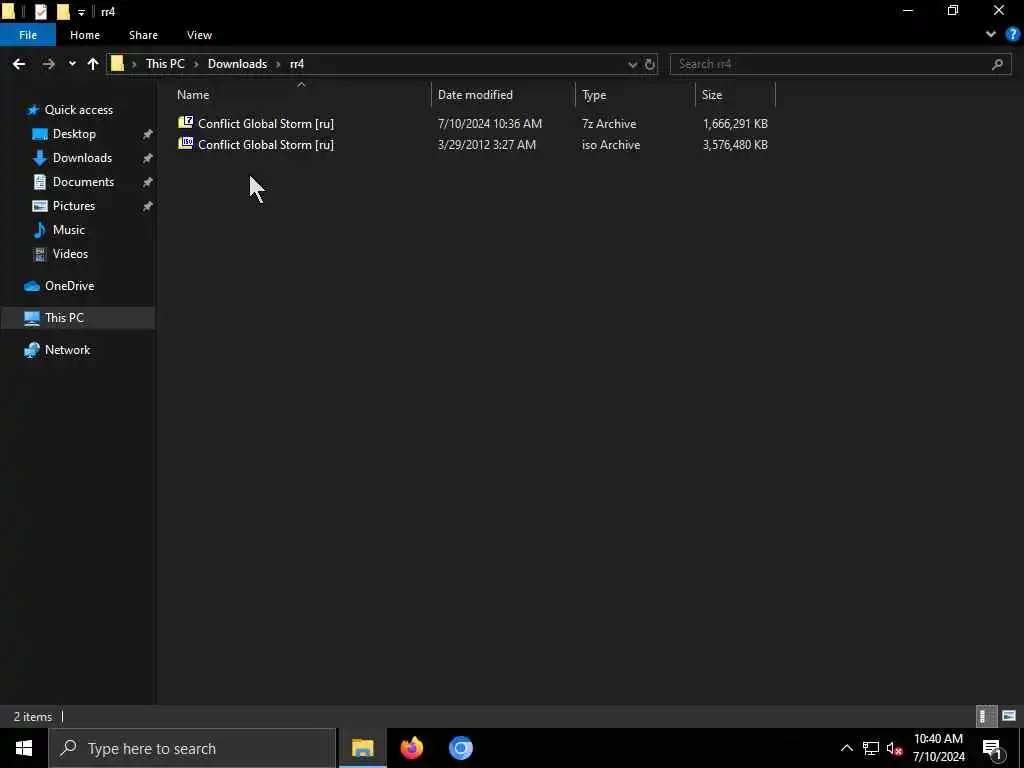Screen dimensions: 1024x768
Task: Click the Pictures pin icon
Action: [x=148, y=206]
